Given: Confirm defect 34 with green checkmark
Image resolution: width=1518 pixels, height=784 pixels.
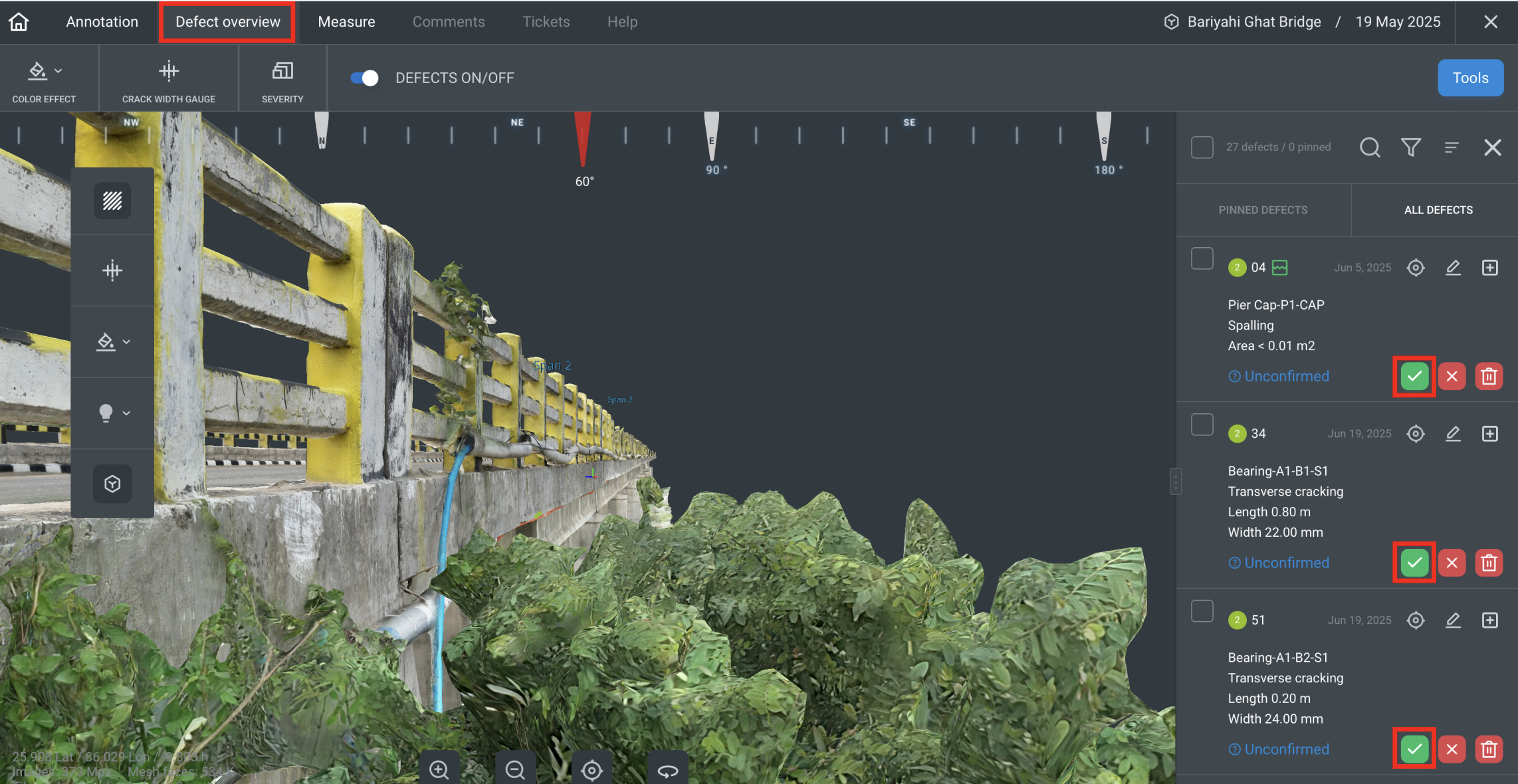Looking at the screenshot, I should coord(1414,563).
